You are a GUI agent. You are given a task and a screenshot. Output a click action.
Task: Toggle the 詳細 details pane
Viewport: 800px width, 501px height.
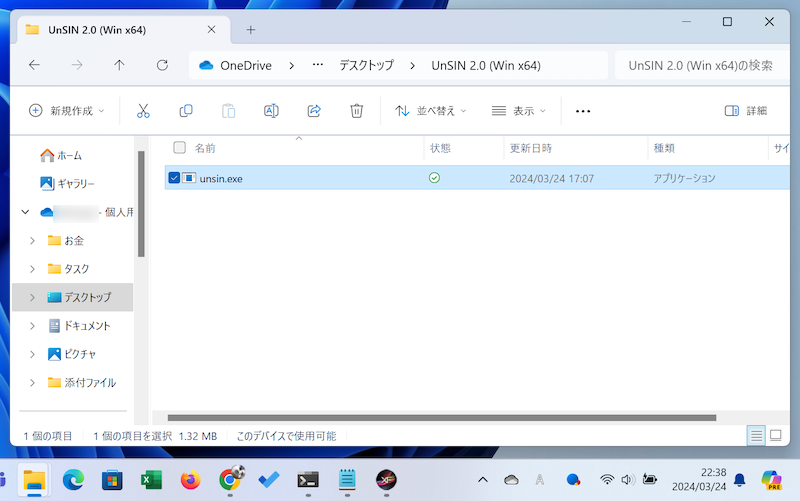point(745,110)
